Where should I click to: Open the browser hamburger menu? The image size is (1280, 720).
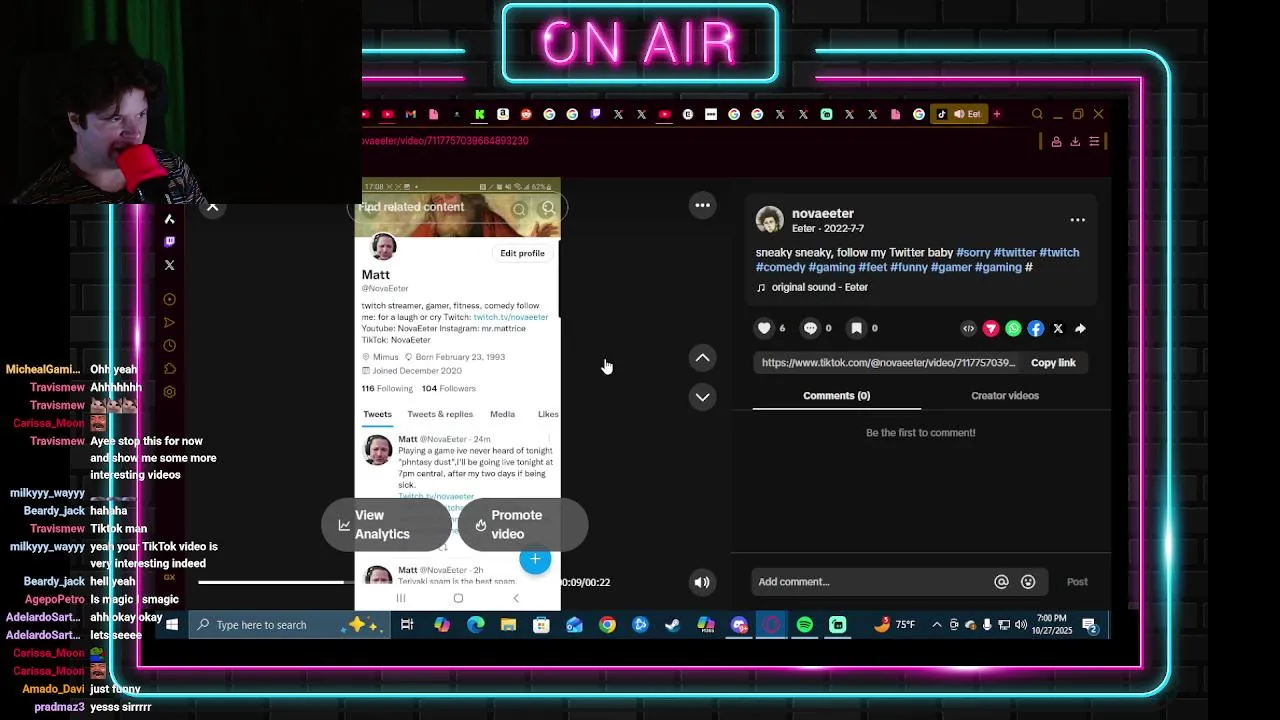pyautogui.click(x=1094, y=142)
